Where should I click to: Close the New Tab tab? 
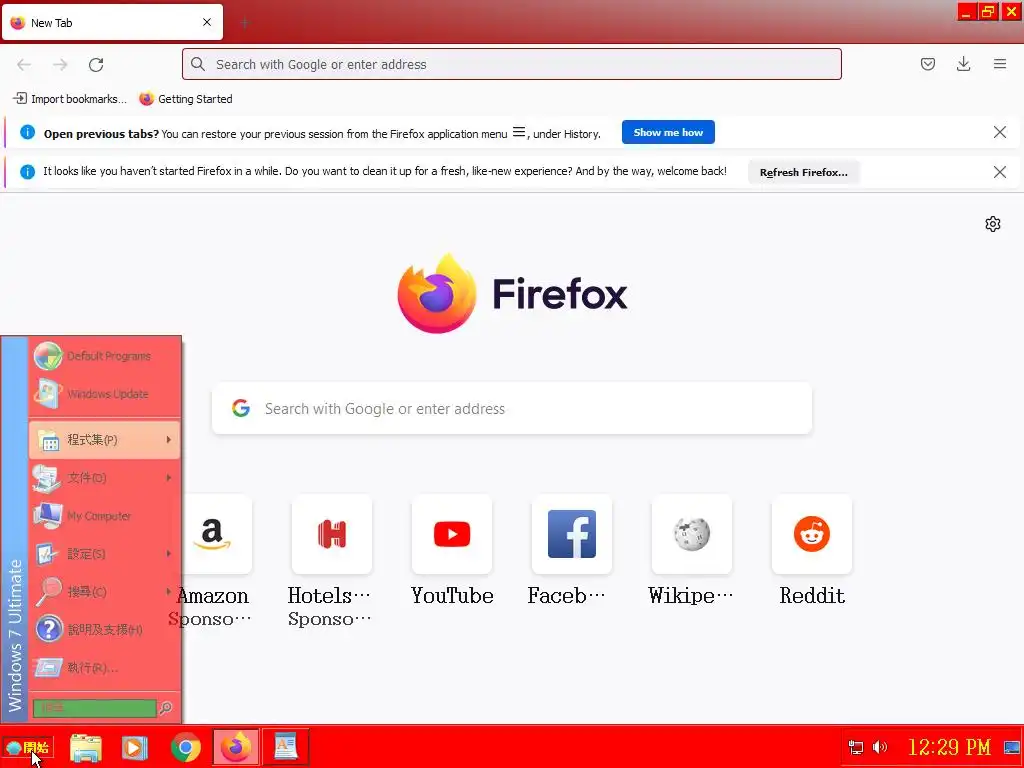(207, 22)
